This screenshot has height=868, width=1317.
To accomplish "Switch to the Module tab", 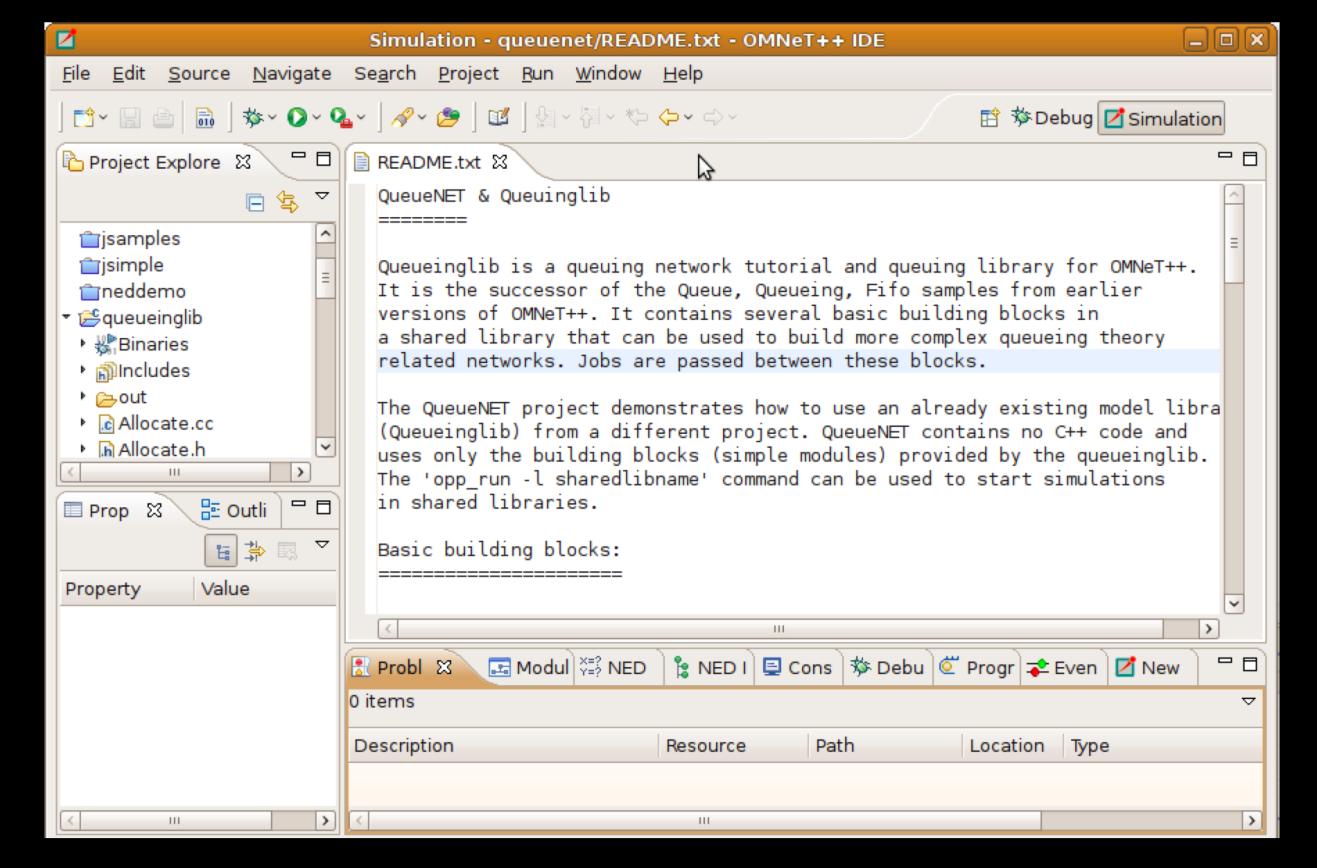I will [527, 668].
